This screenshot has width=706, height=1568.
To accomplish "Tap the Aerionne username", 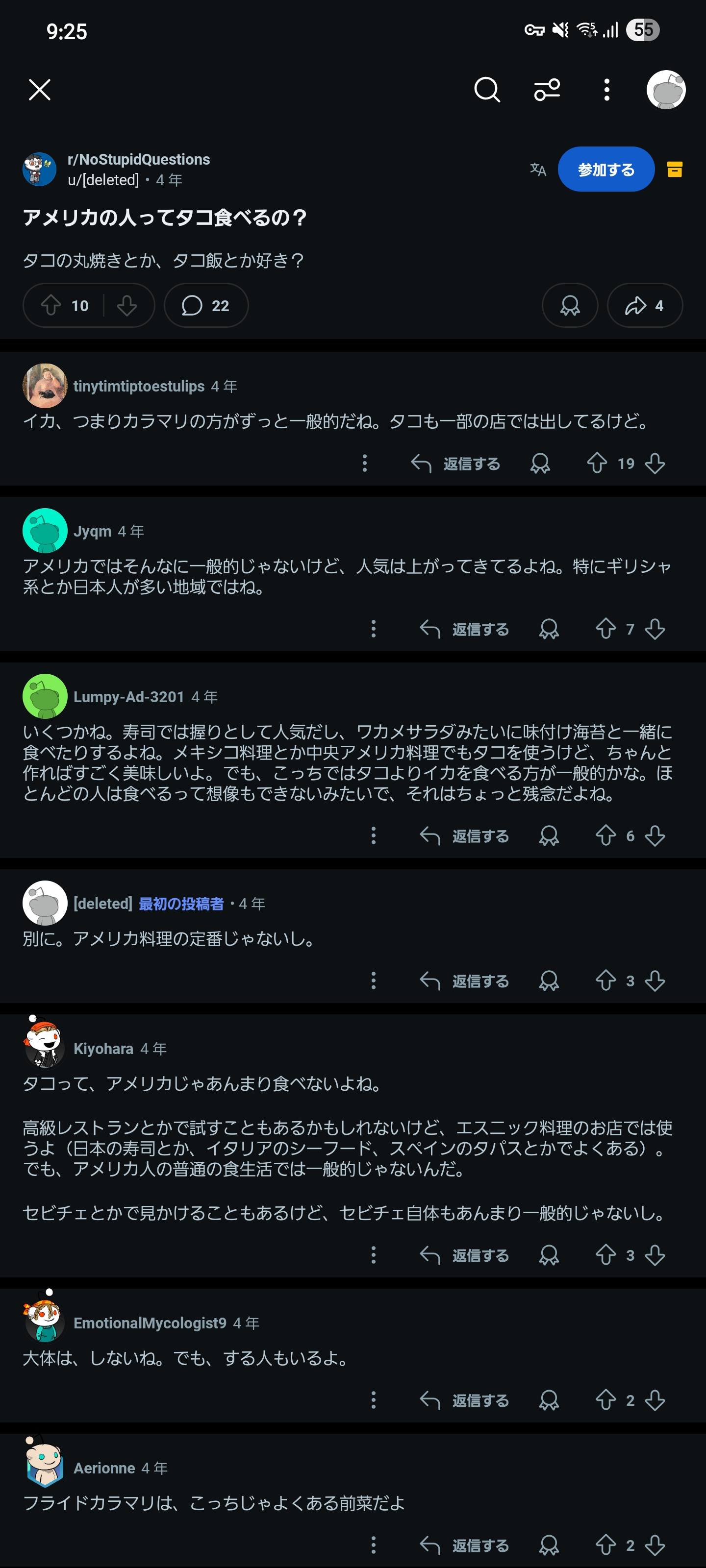I will coord(104,1468).
